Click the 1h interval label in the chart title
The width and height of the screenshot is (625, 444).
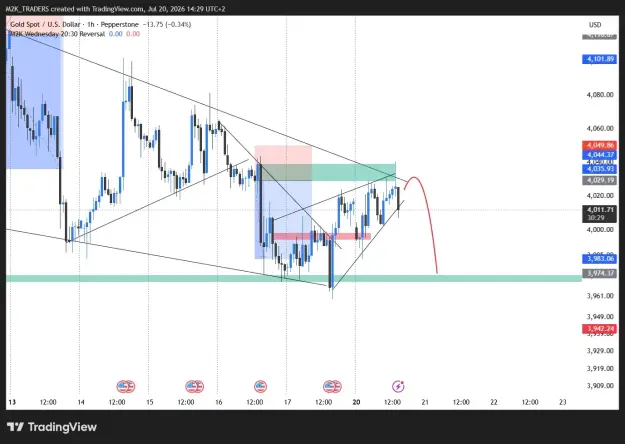90,24
